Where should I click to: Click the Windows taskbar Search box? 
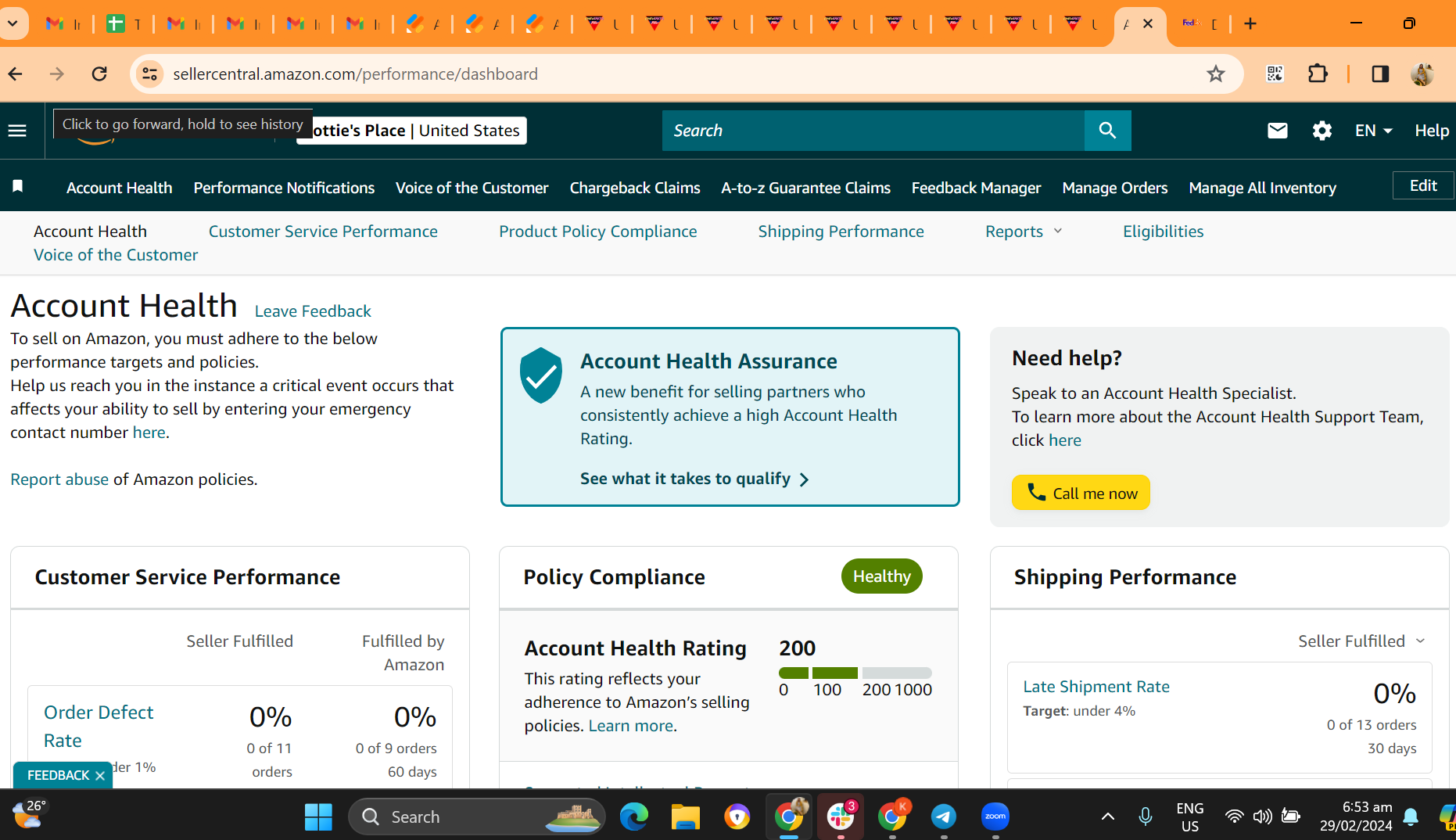pyautogui.click(x=477, y=817)
